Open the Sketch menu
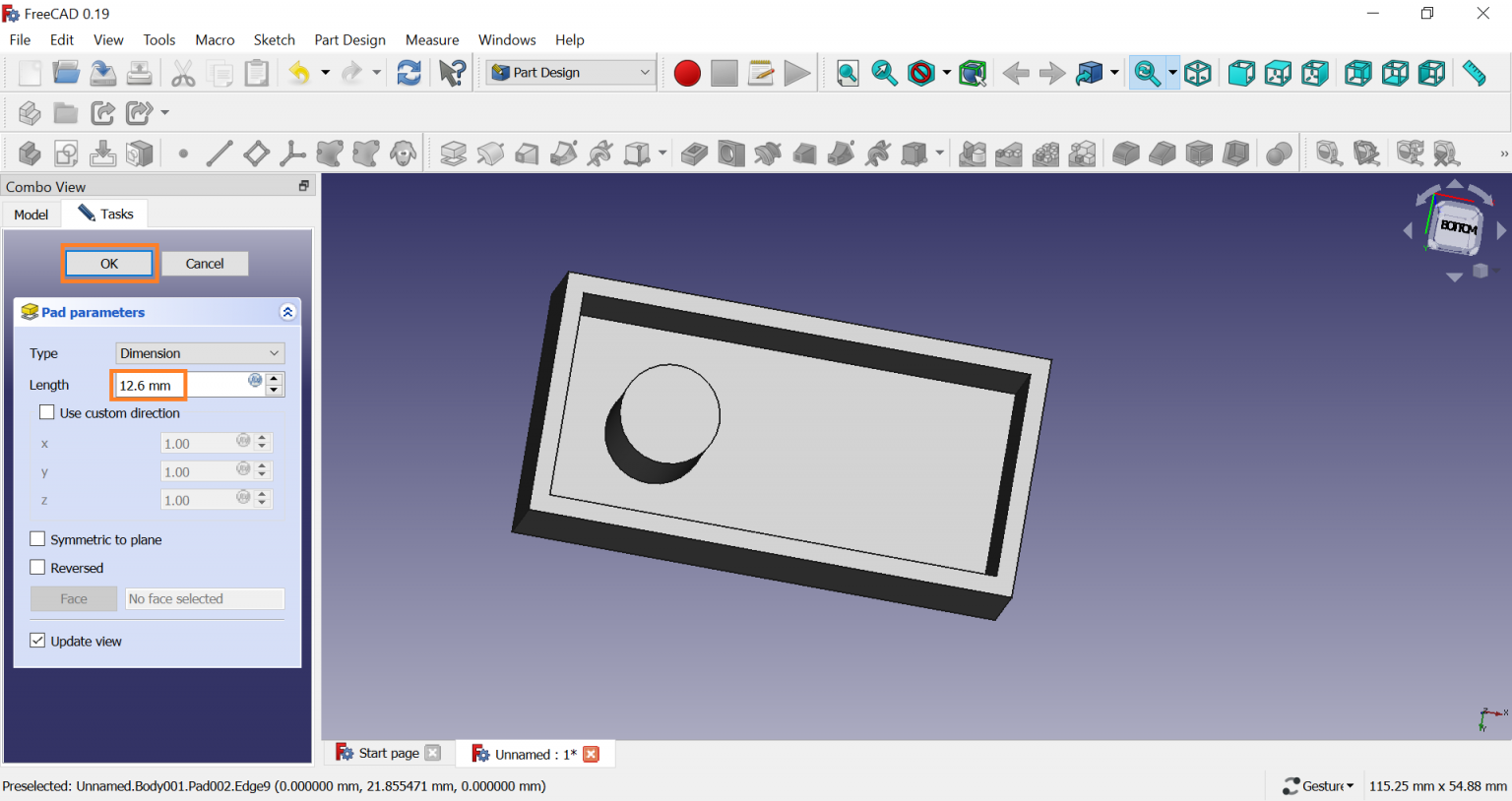The width and height of the screenshot is (1512, 801). pos(274,39)
